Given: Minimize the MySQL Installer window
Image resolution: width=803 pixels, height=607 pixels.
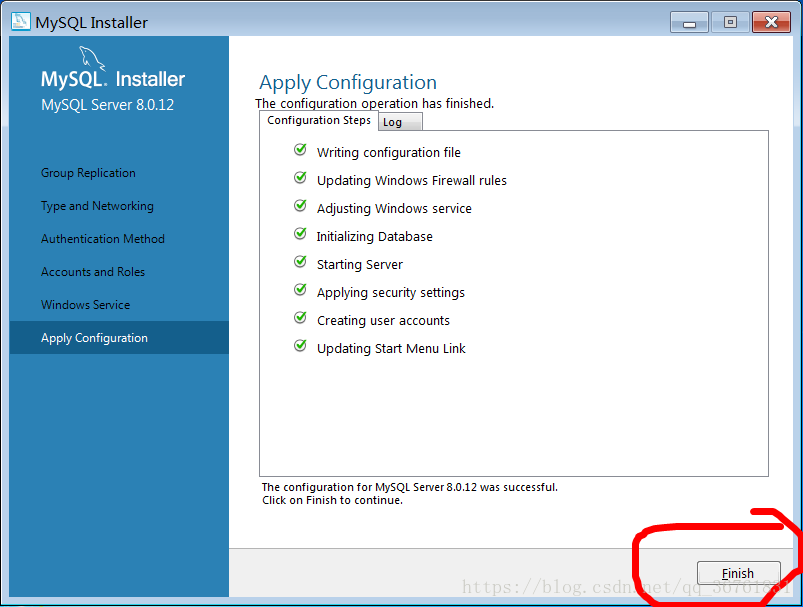Looking at the screenshot, I should [x=689, y=23].
